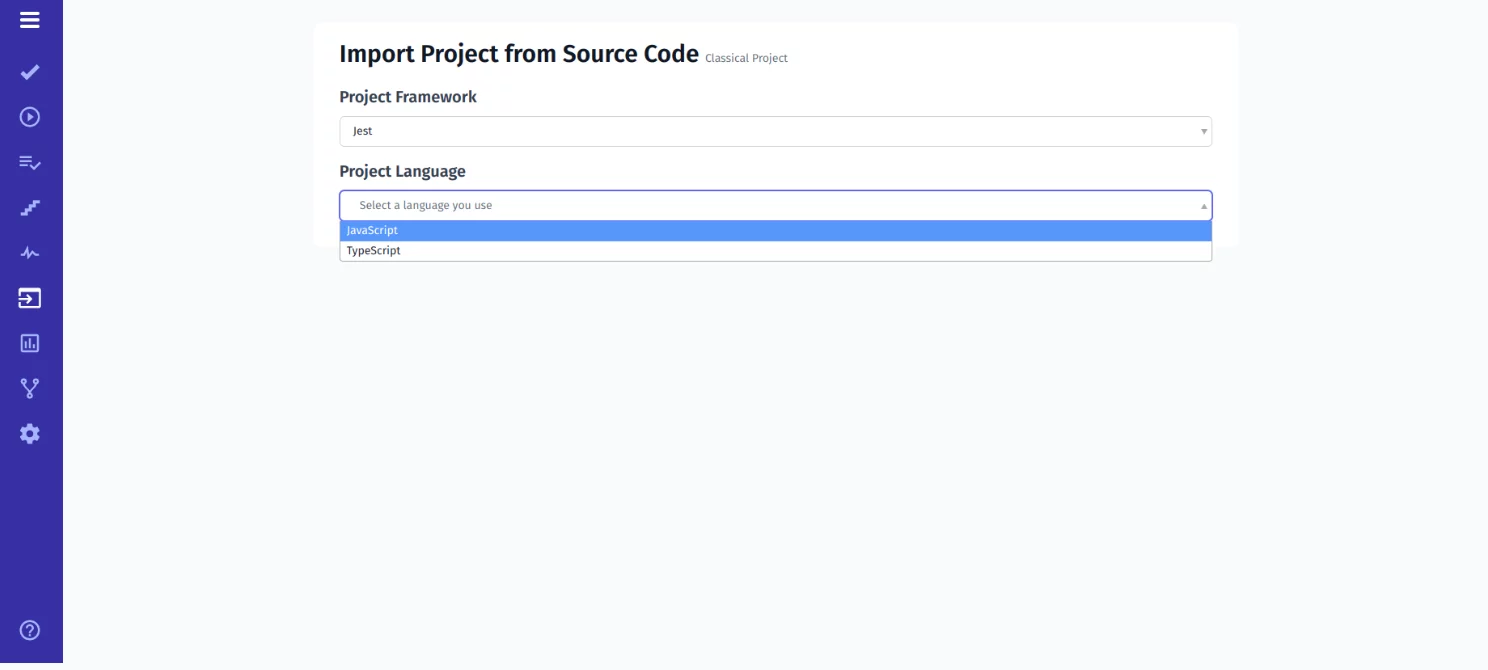Open the activity monitor pulse icon

point(30,252)
